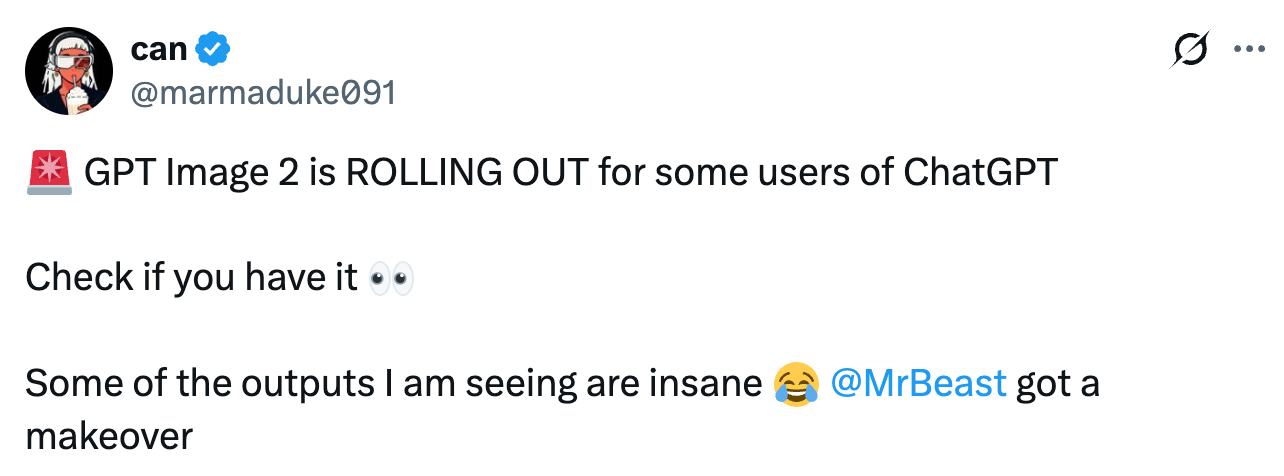Click the eyes emoji after "have it"
This screenshot has width=1284, height=476.
391,278
